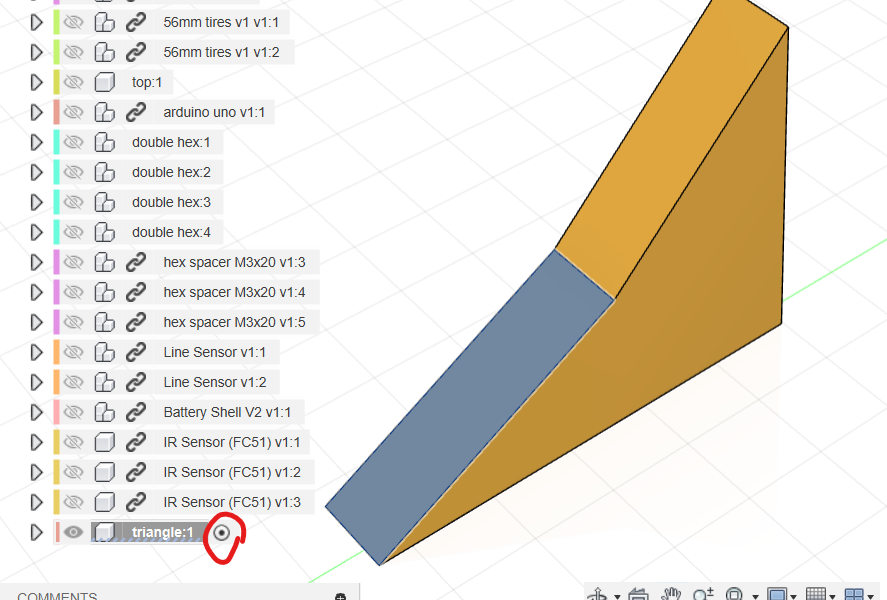Click assembly icon of double hex:3
The height and width of the screenshot is (600, 887).
(104, 202)
